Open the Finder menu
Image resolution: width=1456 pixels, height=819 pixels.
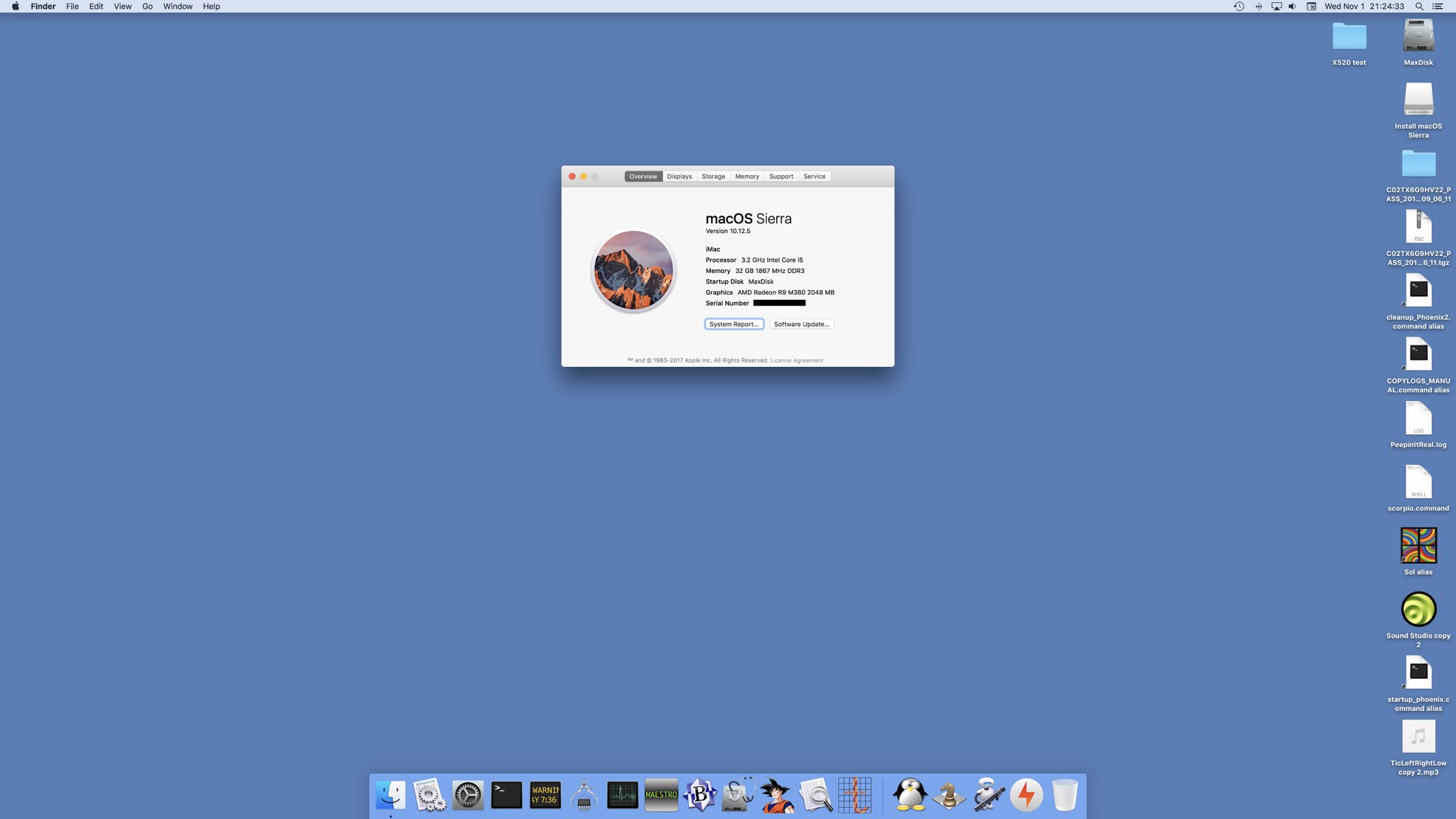tap(43, 6)
